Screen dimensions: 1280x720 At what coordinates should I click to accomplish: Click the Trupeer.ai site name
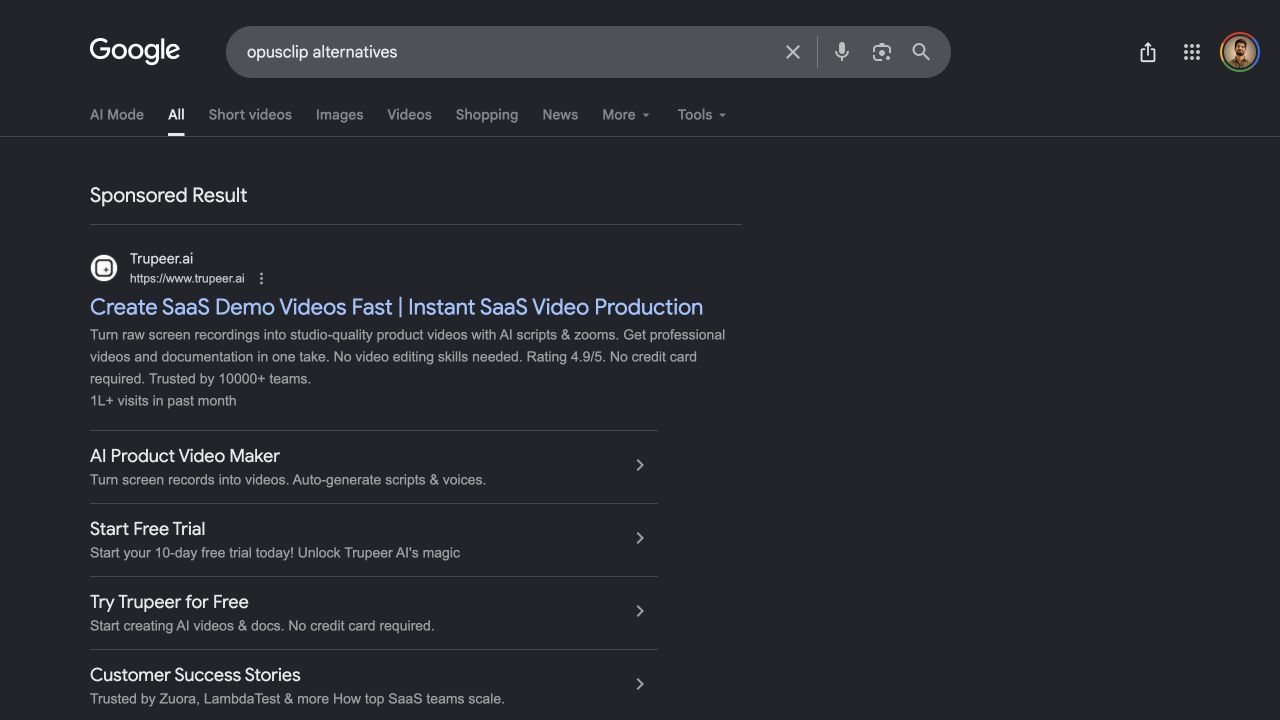[x=161, y=259]
